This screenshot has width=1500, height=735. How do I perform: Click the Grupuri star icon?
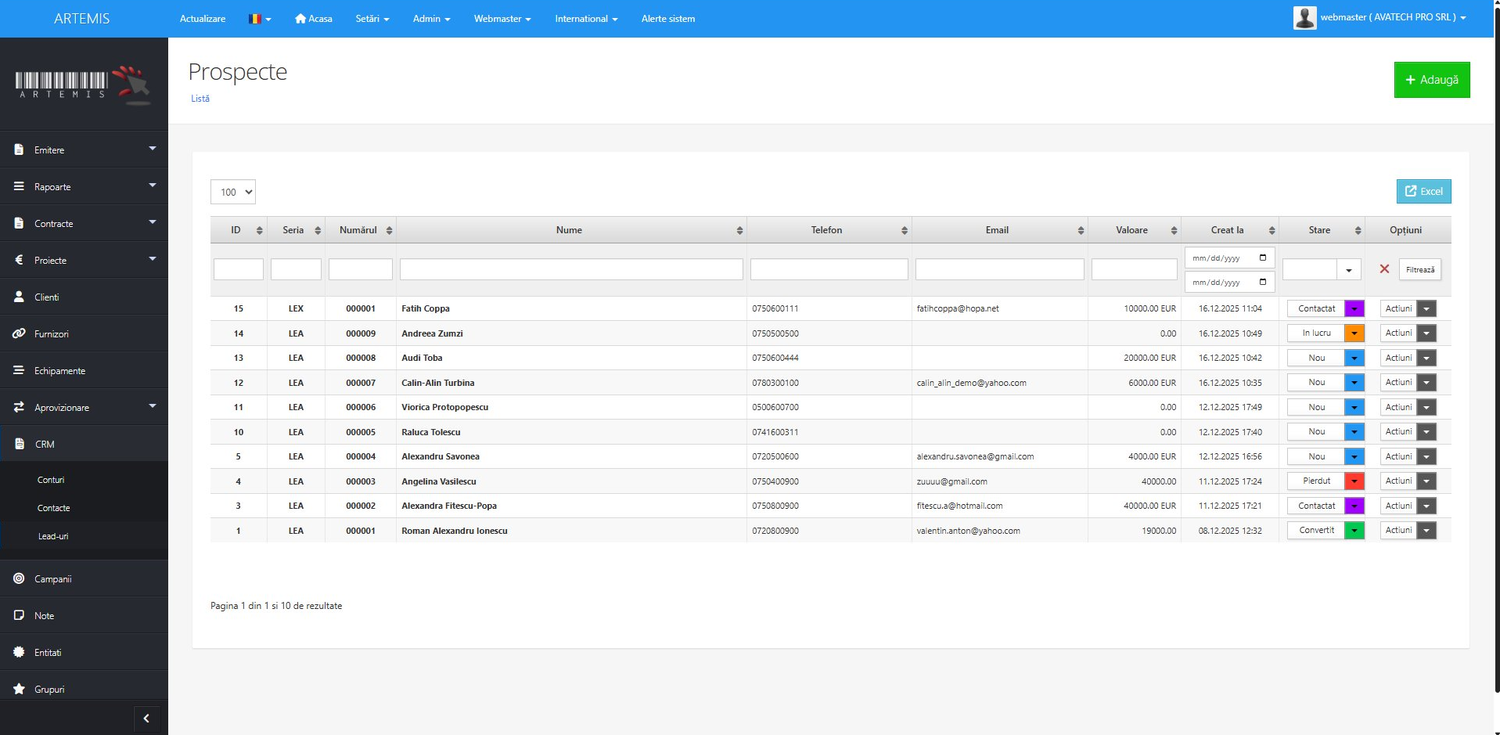coord(19,689)
